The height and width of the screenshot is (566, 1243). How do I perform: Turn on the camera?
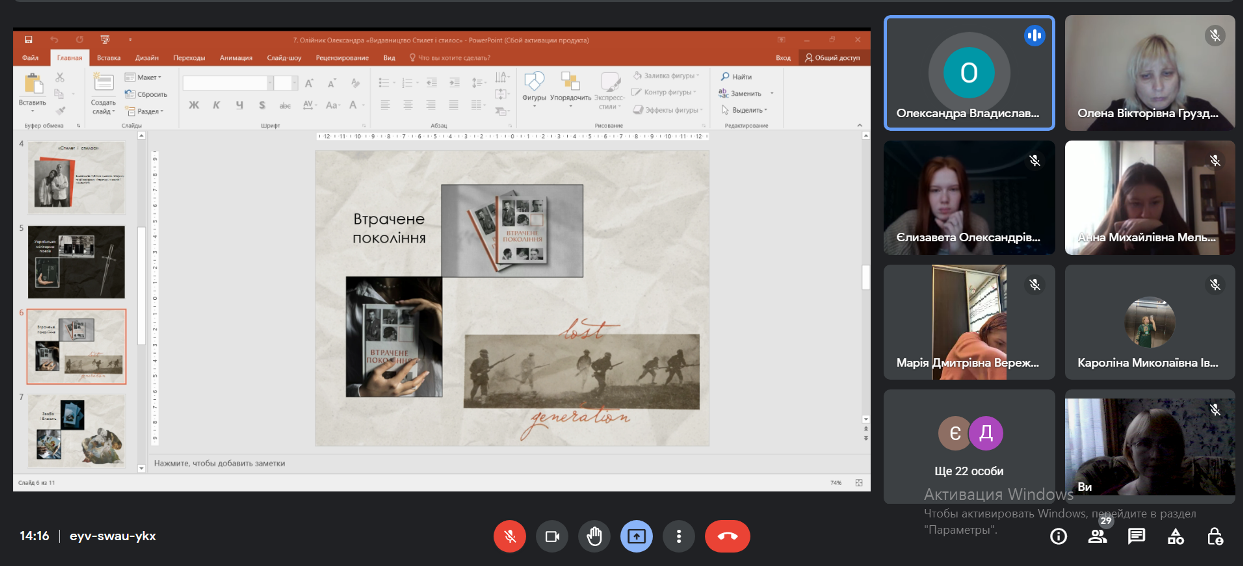(551, 536)
